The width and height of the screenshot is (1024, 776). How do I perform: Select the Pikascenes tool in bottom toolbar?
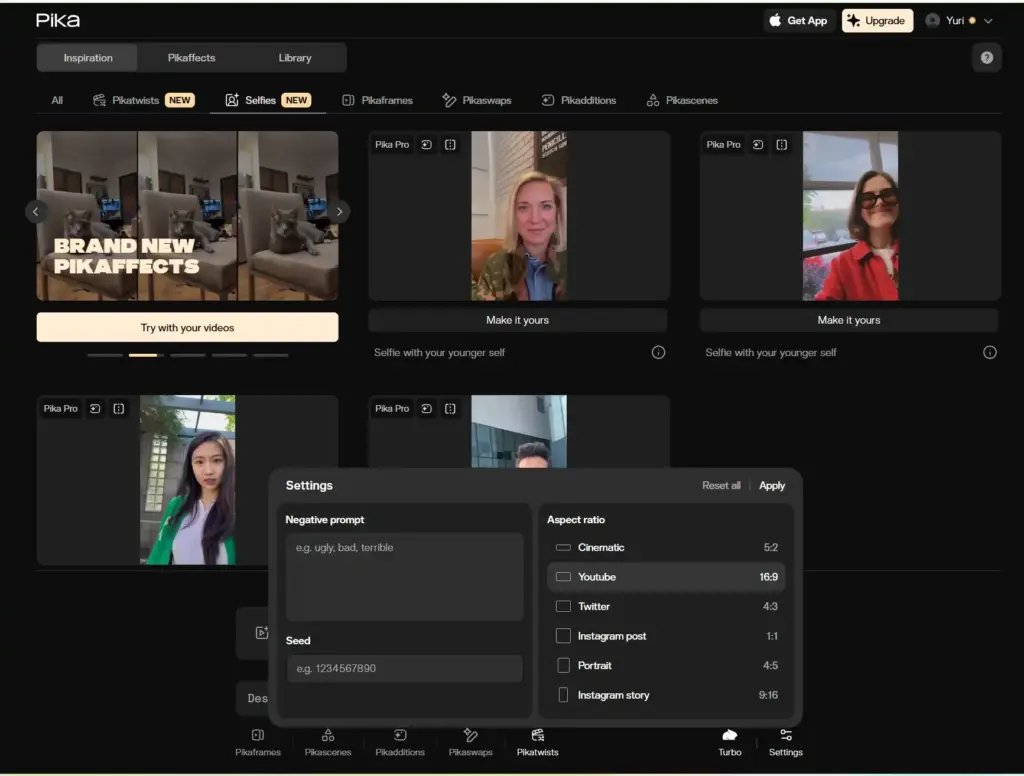point(328,735)
